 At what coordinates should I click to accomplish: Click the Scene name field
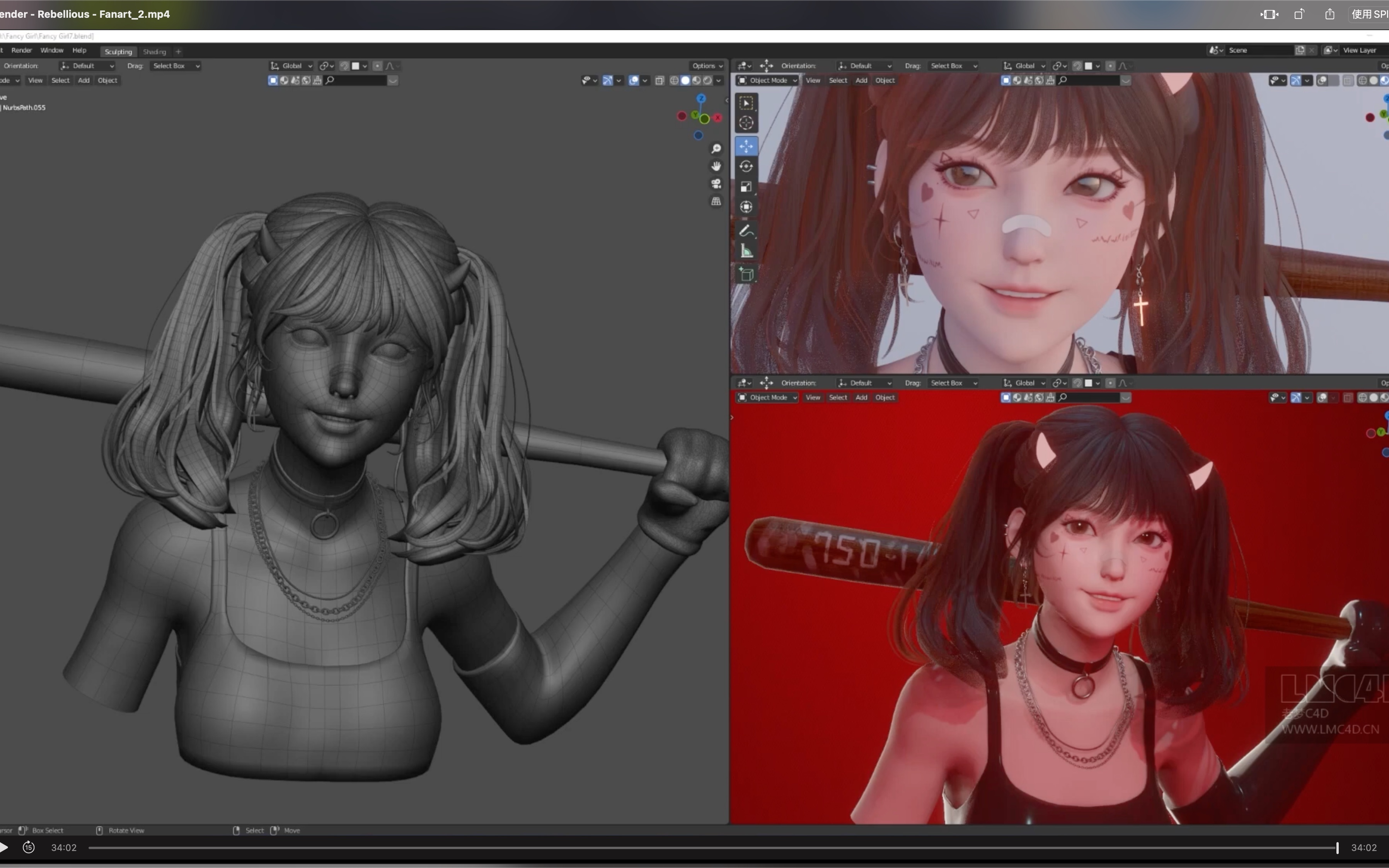pos(1260,51)
